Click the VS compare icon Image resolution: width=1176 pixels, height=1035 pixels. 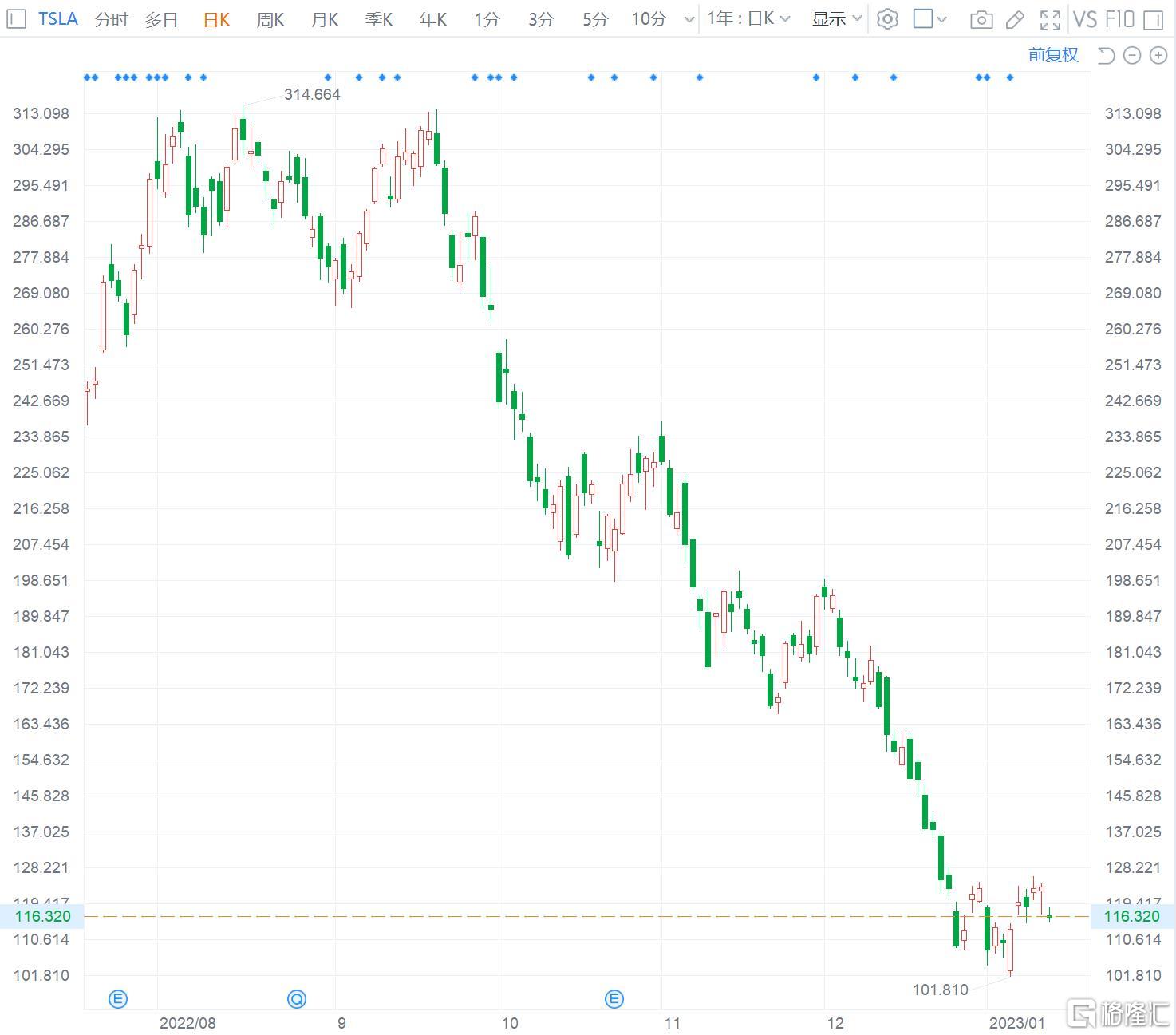coord(1085,18)
